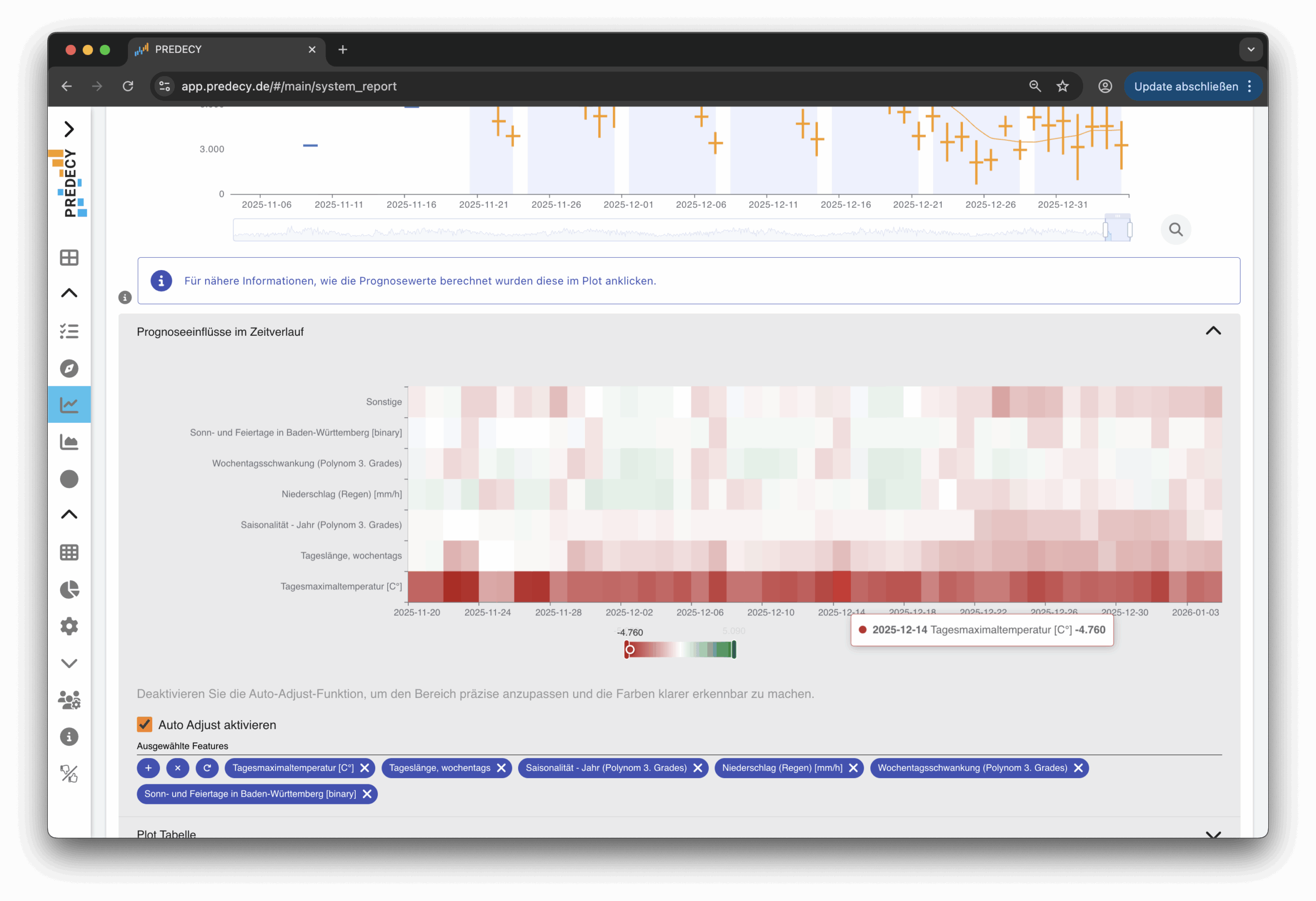The image size is (1316, 901).
Task: Open active line chart report menu item
Action: [x=69, y=405]
